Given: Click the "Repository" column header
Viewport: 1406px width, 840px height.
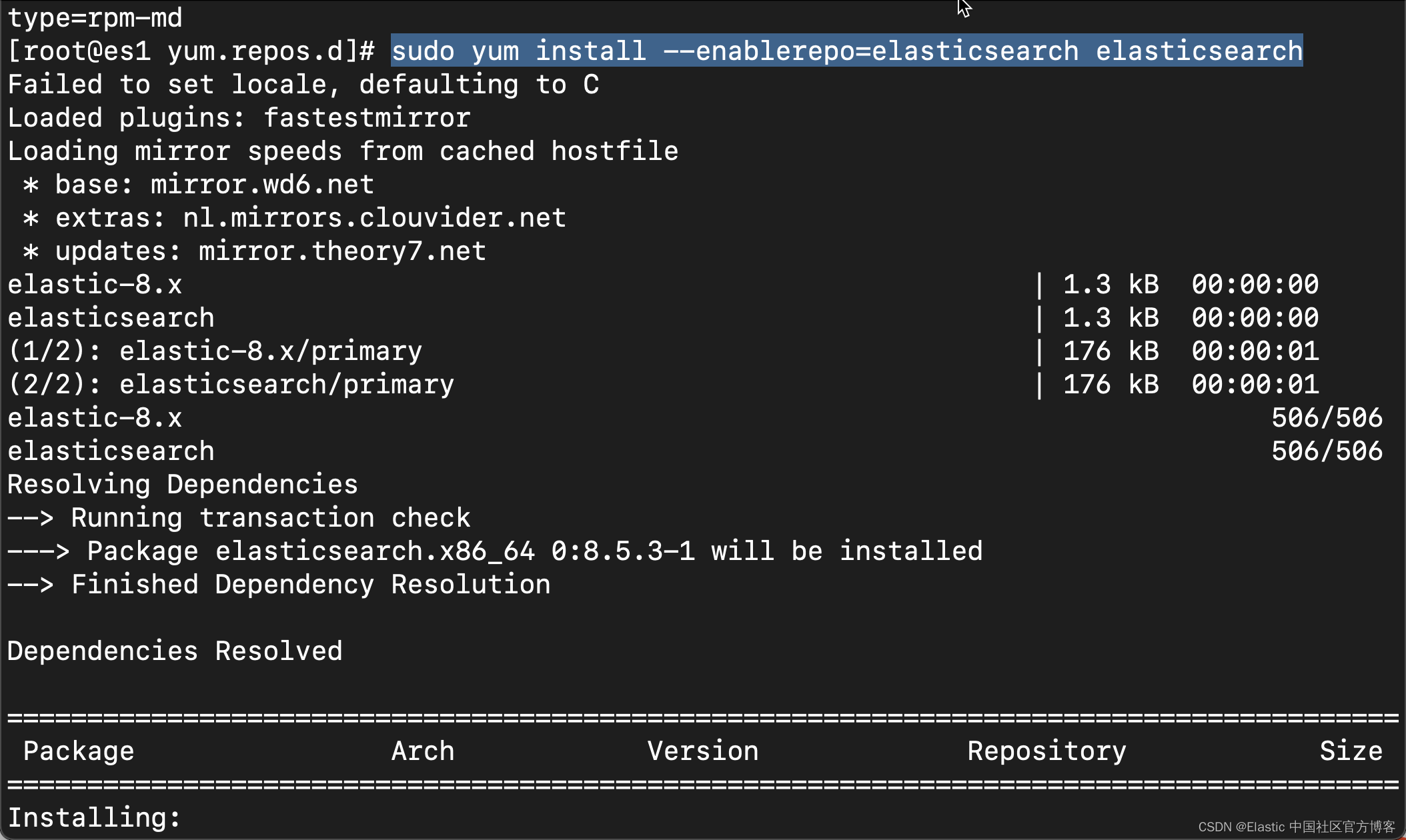Looking at the screenshot, I should click(1047, 751).
